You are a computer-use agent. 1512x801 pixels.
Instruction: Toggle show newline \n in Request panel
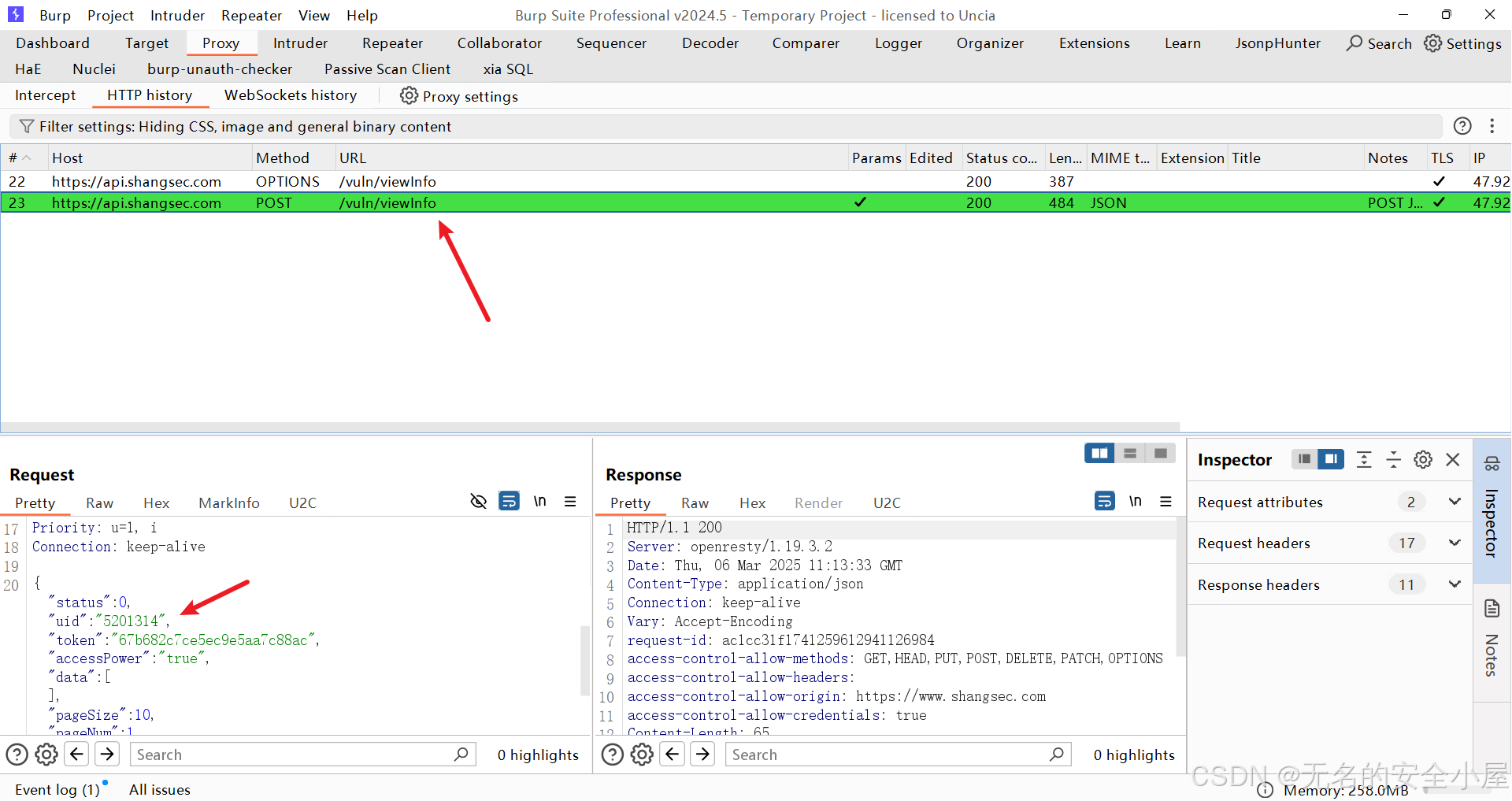pyautogui.click(x=540, y=502)
